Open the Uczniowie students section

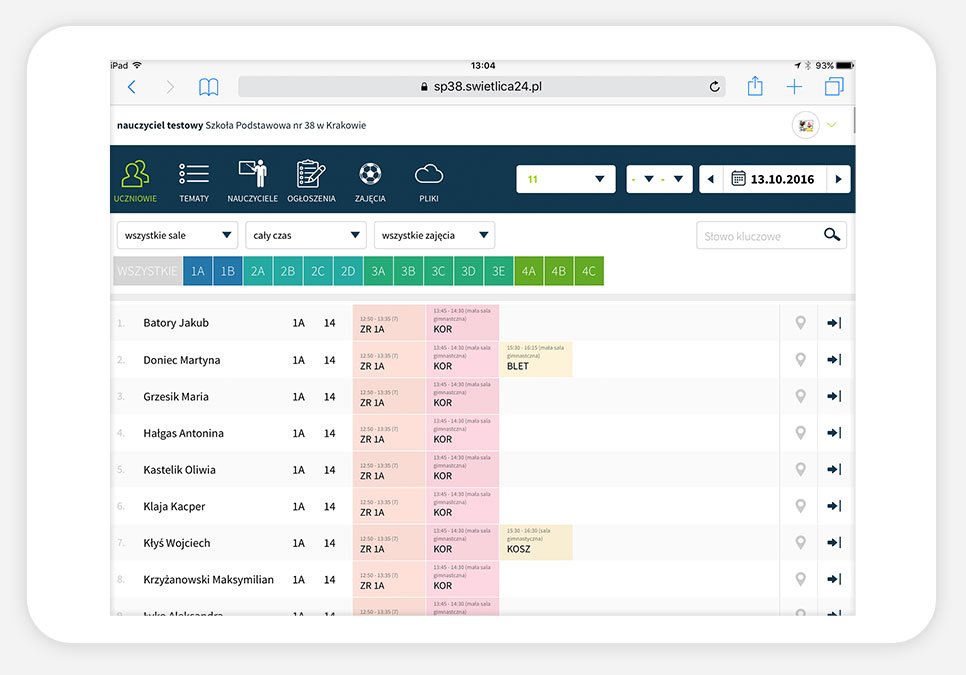(135, 181)
